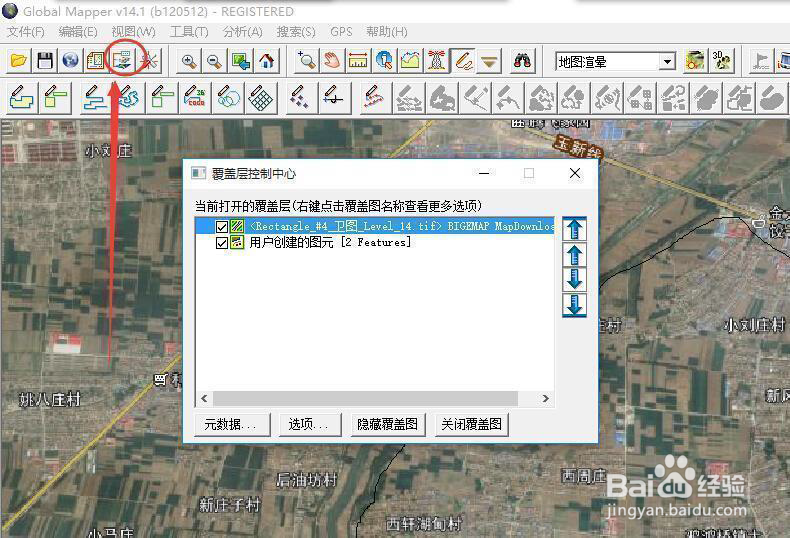Open the 地图渲晕 shader dropdown
The height and width of the screenshot is (538, 790).
pos(668,61)
